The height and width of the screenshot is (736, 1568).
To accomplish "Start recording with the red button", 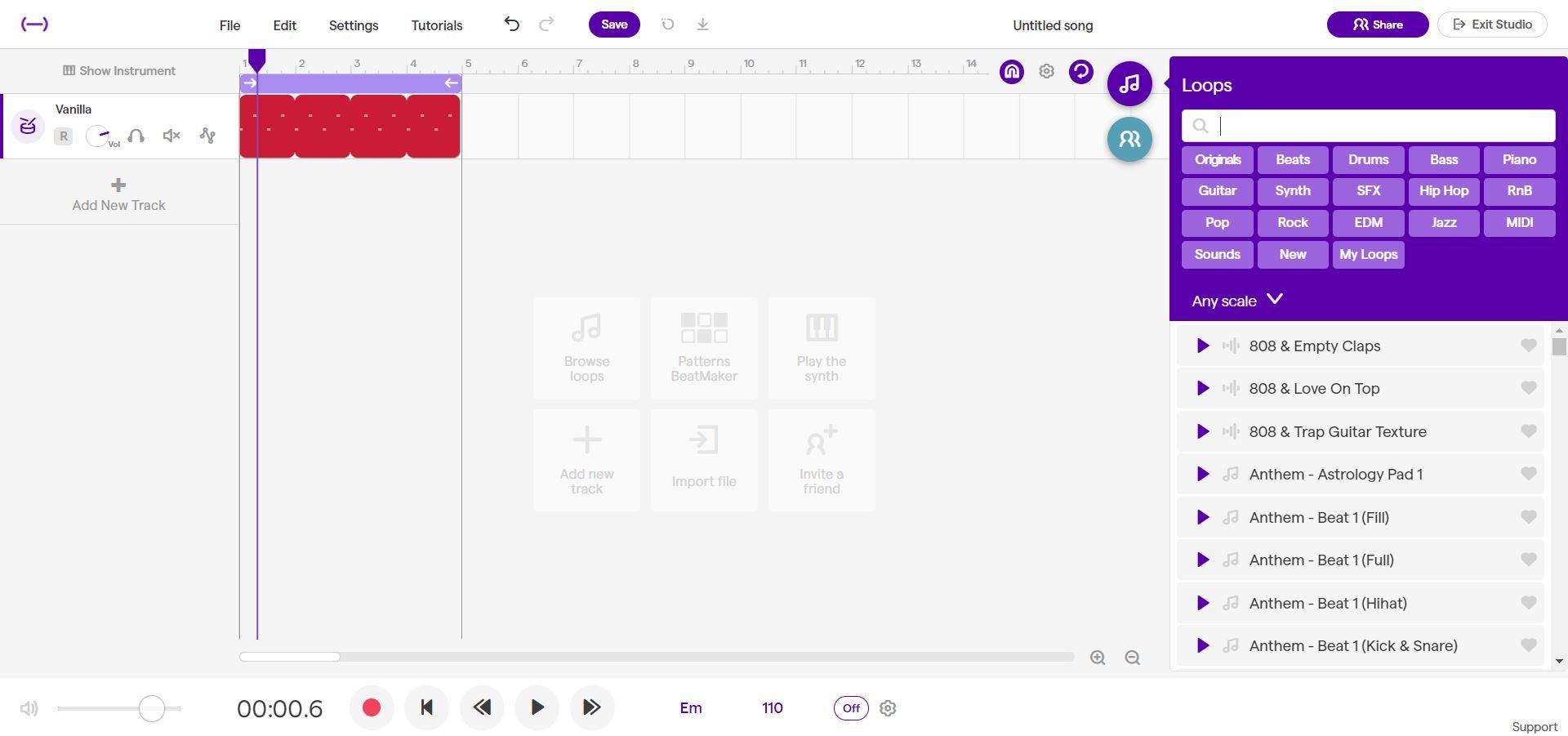I will pyautogui.click(x=372, y=707).
